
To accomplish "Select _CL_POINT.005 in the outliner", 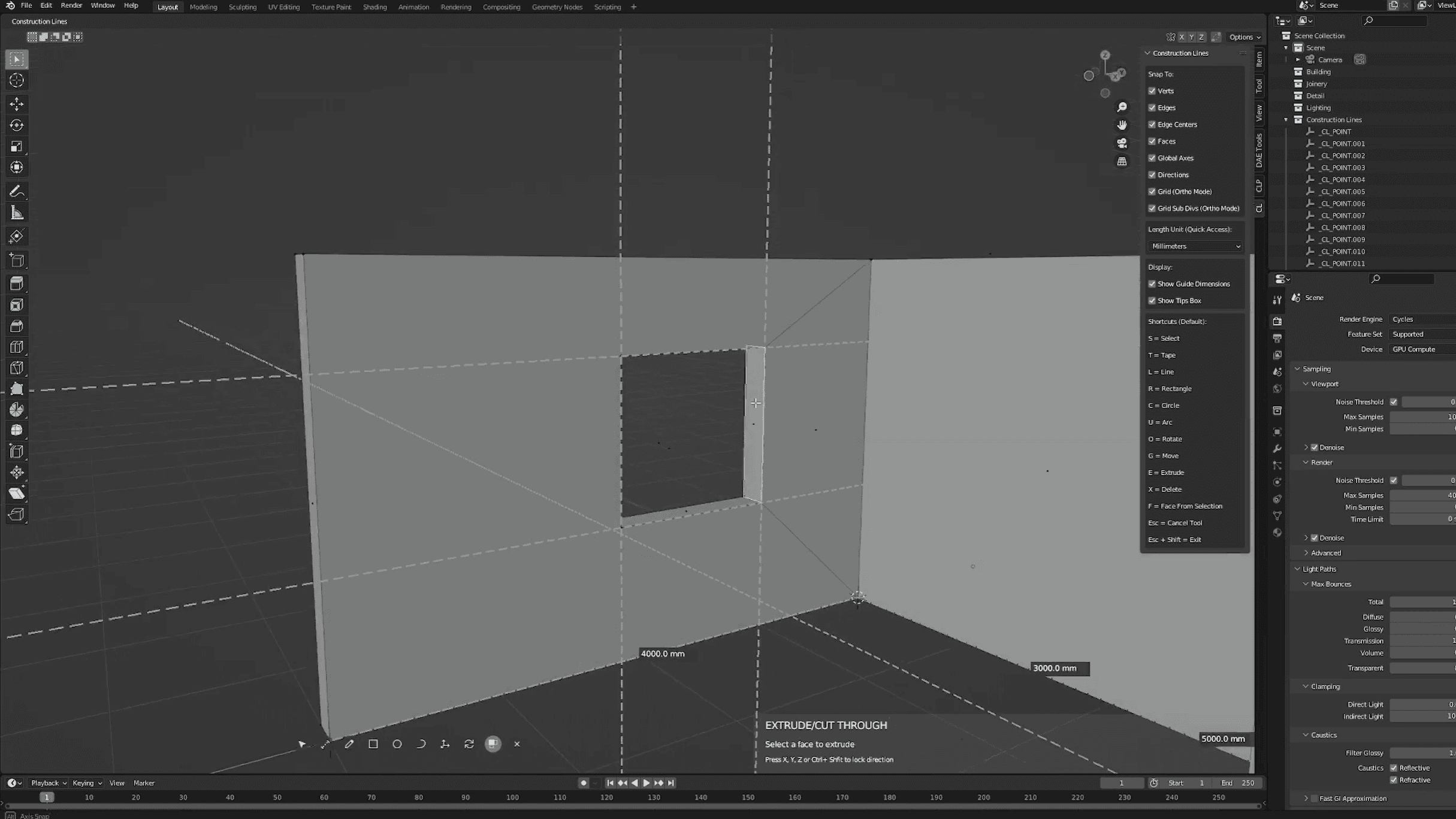I will tap(1342, 192).
